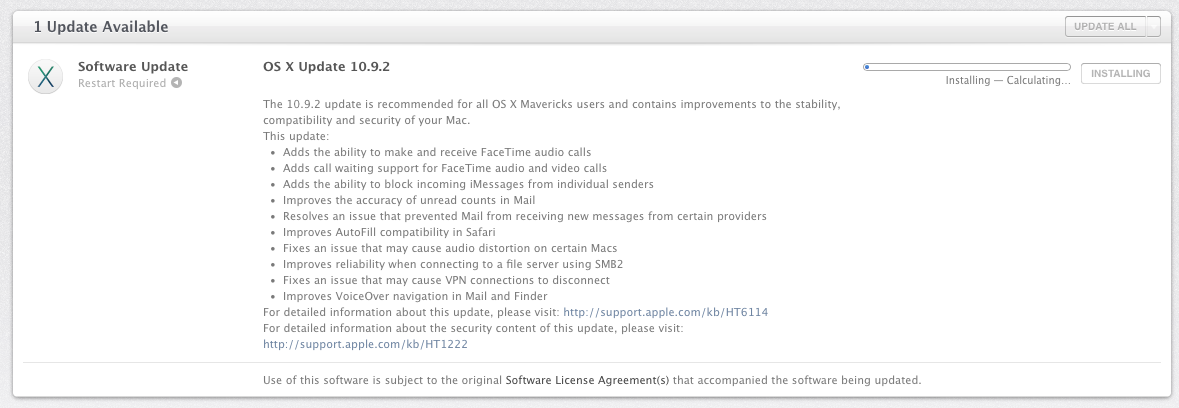Open the support.apple.com/kb/HT6114 link
Screen dimensions: 1179x408
tap(665, 312)
